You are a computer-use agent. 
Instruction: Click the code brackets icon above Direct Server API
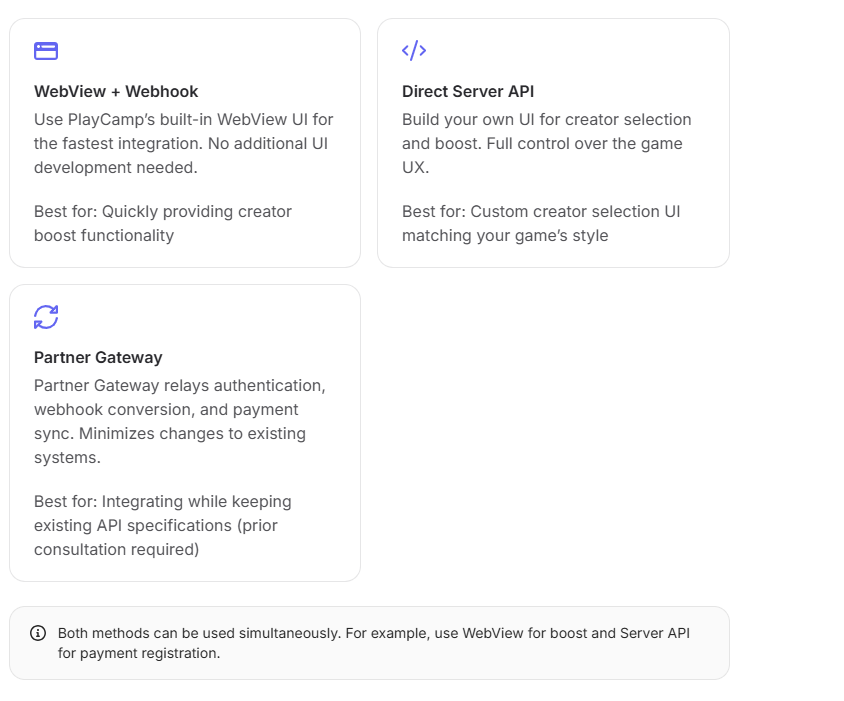click(x=414, y=51)
